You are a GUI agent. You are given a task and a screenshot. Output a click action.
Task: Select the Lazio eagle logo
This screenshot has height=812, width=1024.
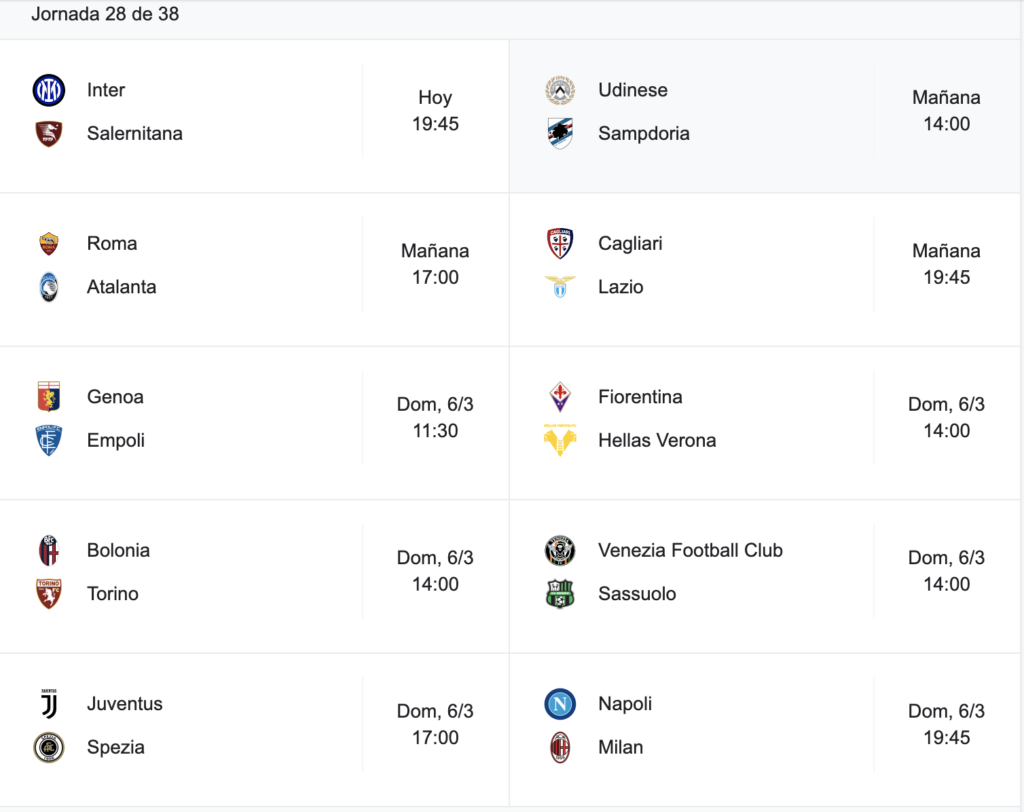(560, 287)
